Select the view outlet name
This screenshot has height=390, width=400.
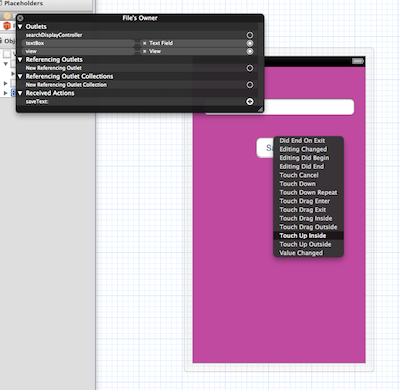click(31, 51)
